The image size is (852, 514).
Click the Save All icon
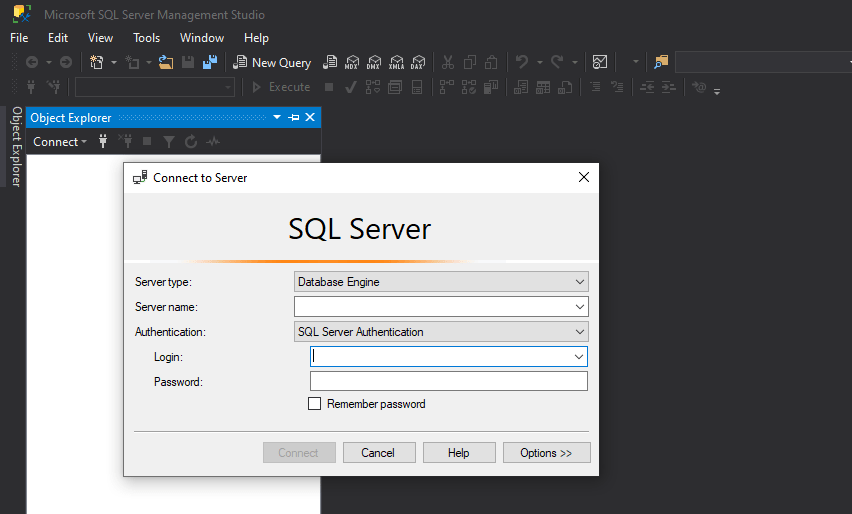pos(210,62)
